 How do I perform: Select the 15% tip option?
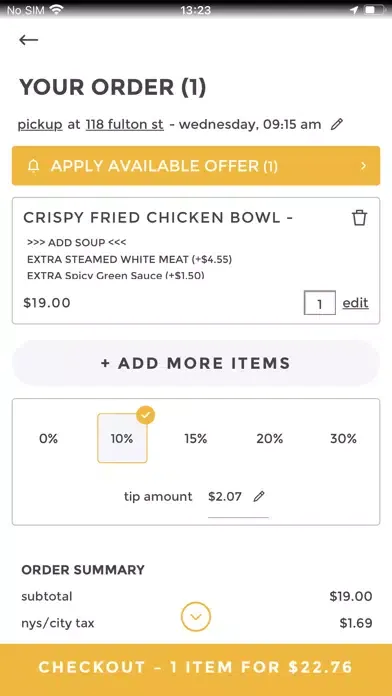click(196, 439)
